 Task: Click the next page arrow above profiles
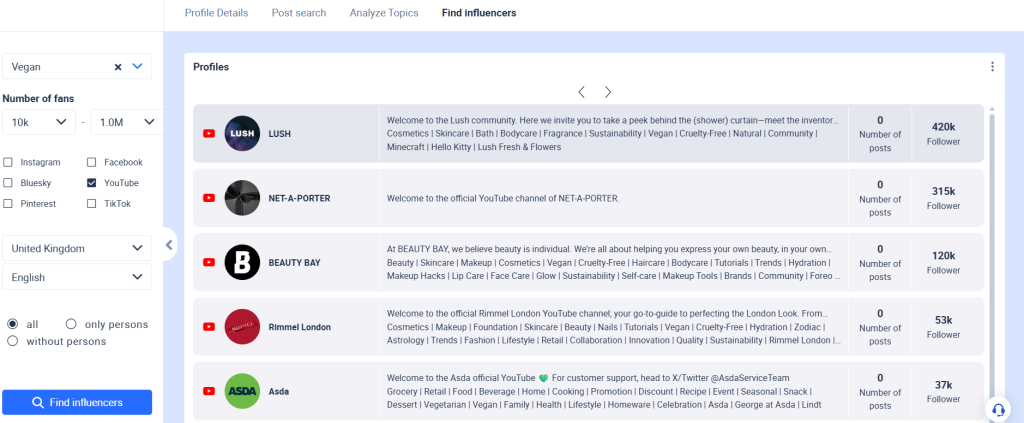click(x=608, y=92)
